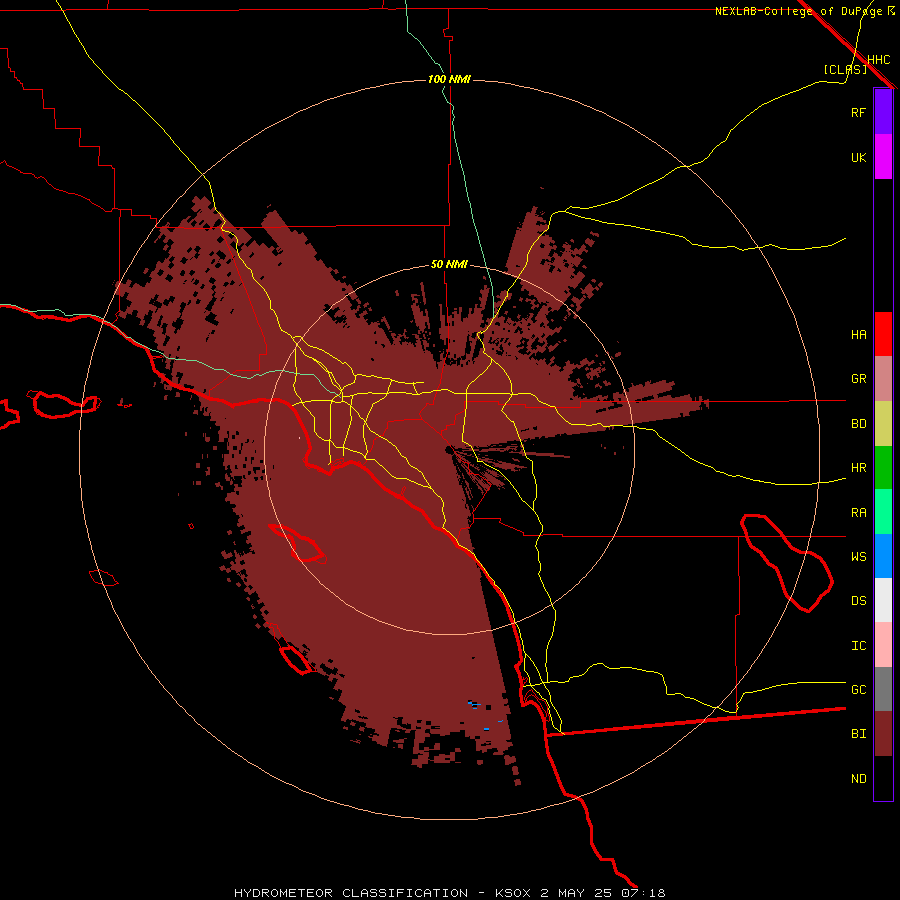Pick the light green RA swatch

[883, 512]
